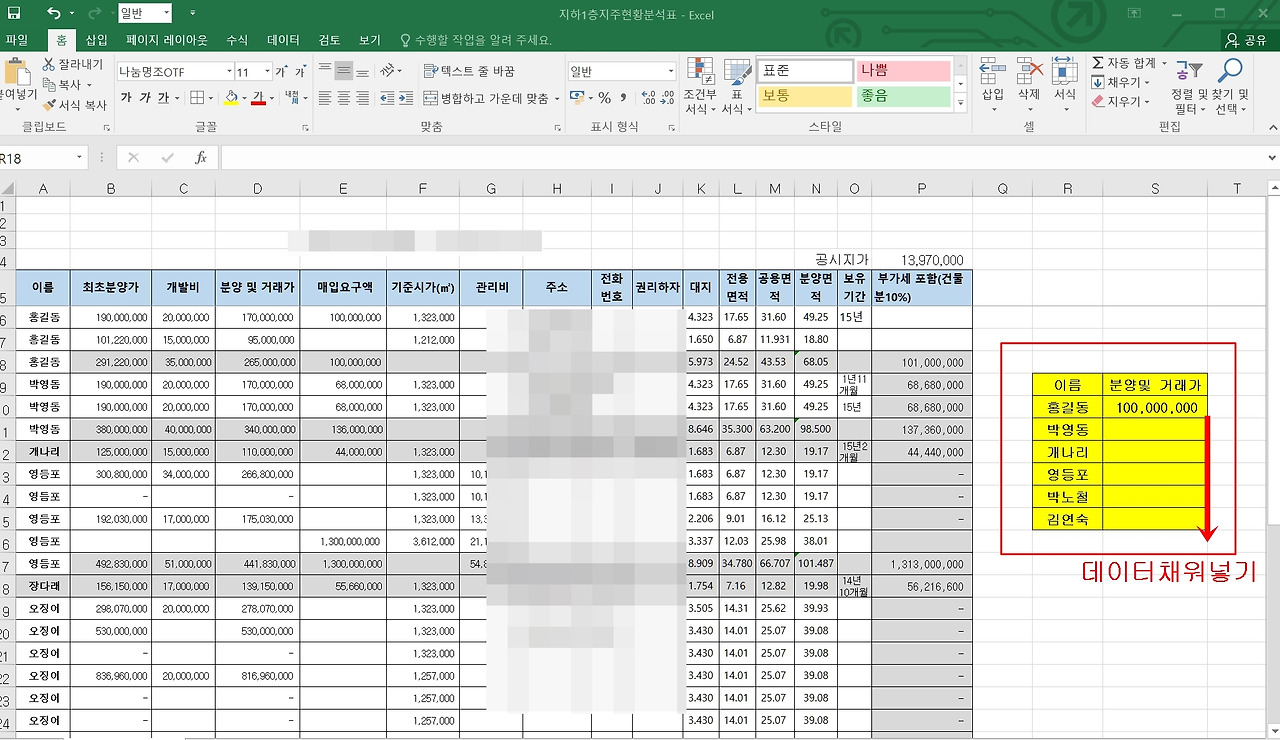Toggle bold (굵은 가) formatting

[126, 98]
